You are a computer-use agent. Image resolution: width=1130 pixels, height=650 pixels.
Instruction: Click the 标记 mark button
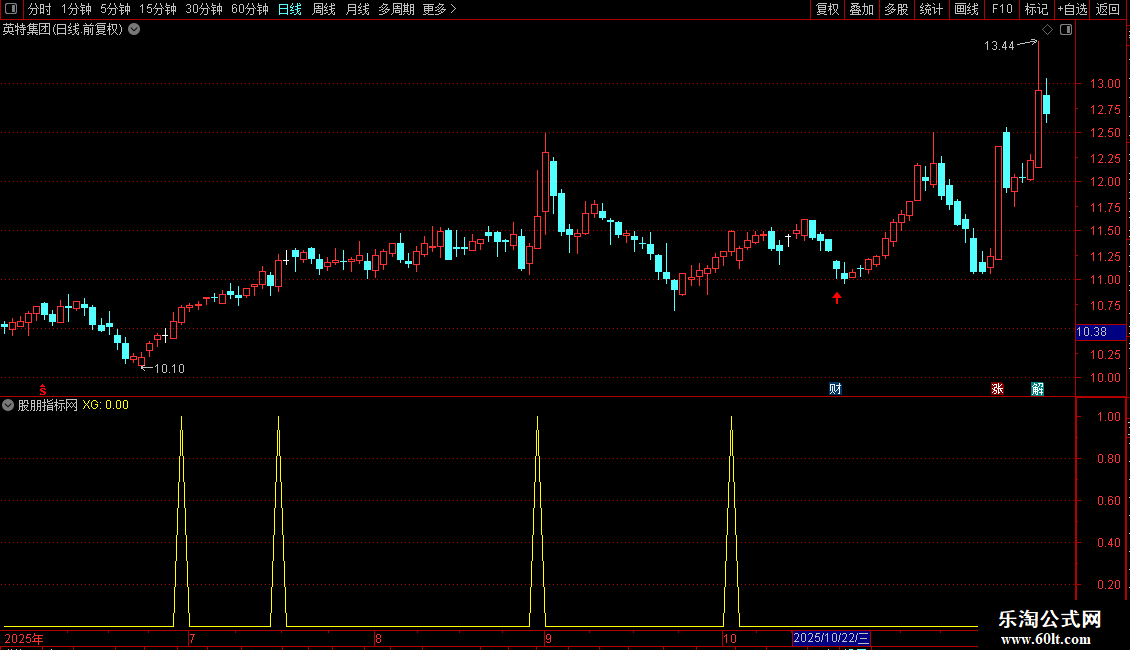[x=1036, y=9]
